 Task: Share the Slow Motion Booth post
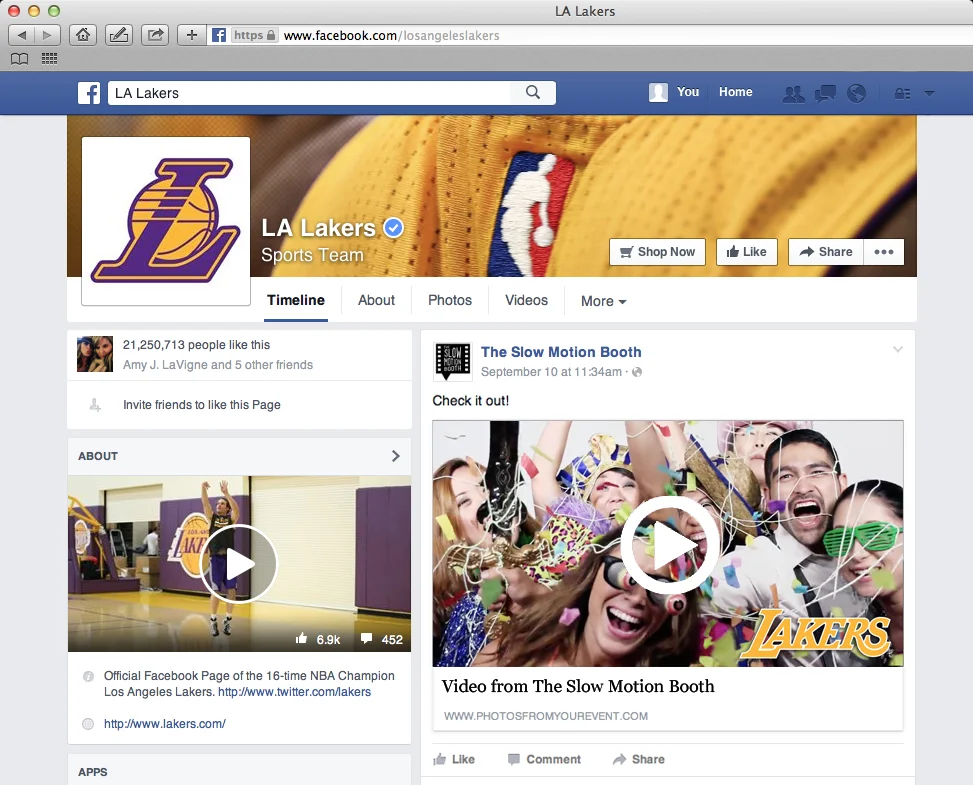pos(639,760)
